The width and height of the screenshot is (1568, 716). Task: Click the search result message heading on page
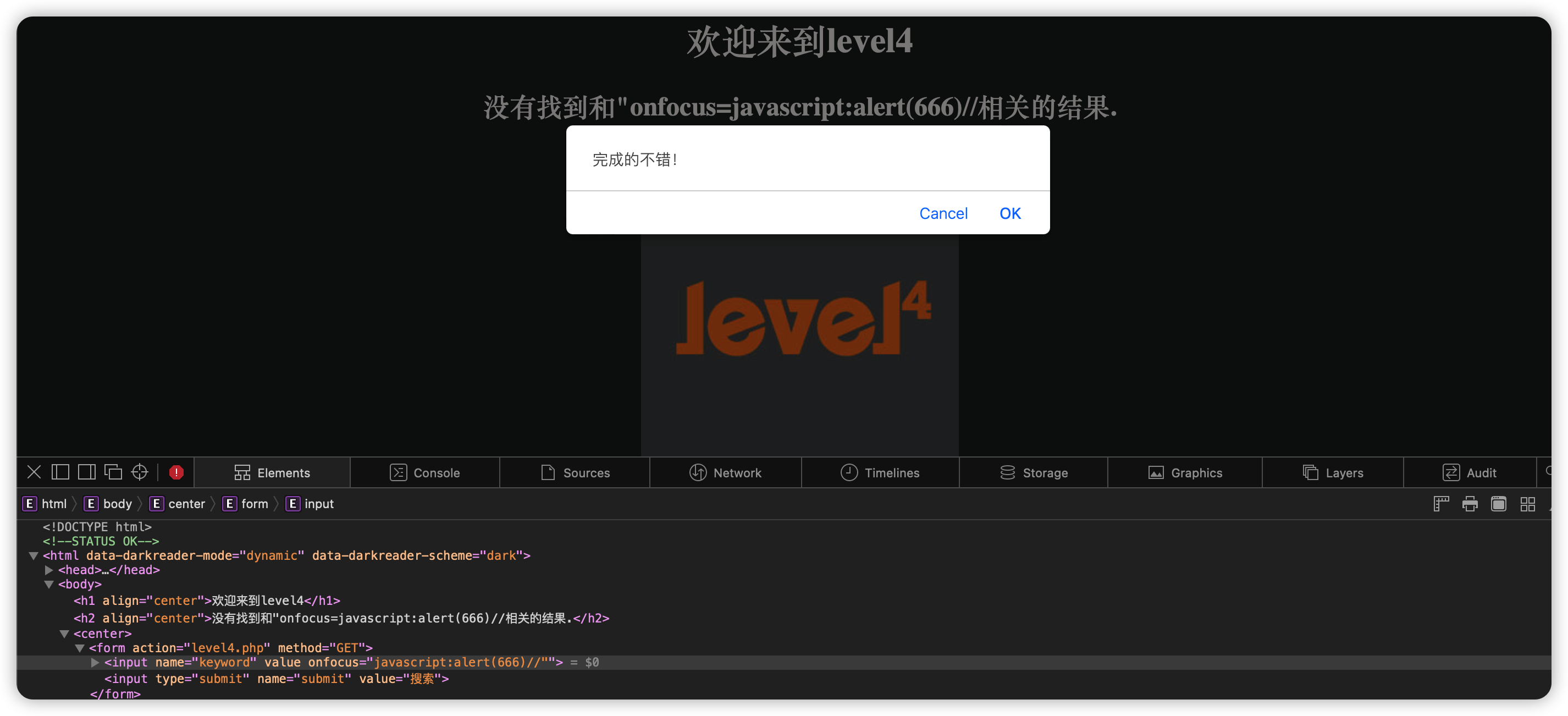click(x=800, y=107)
